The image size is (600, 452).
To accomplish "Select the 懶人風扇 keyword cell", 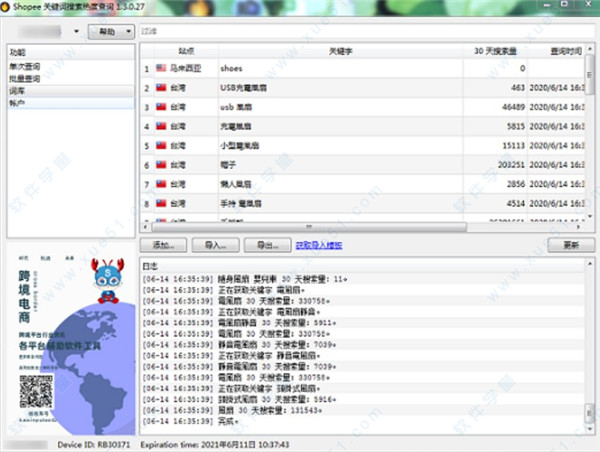I will click(341, 184).
